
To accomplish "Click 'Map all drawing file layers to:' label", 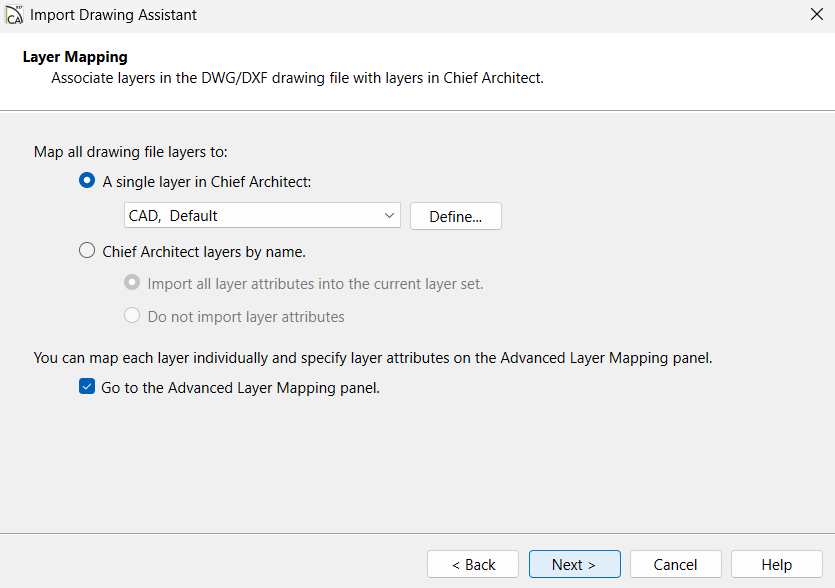I will 131,152.
